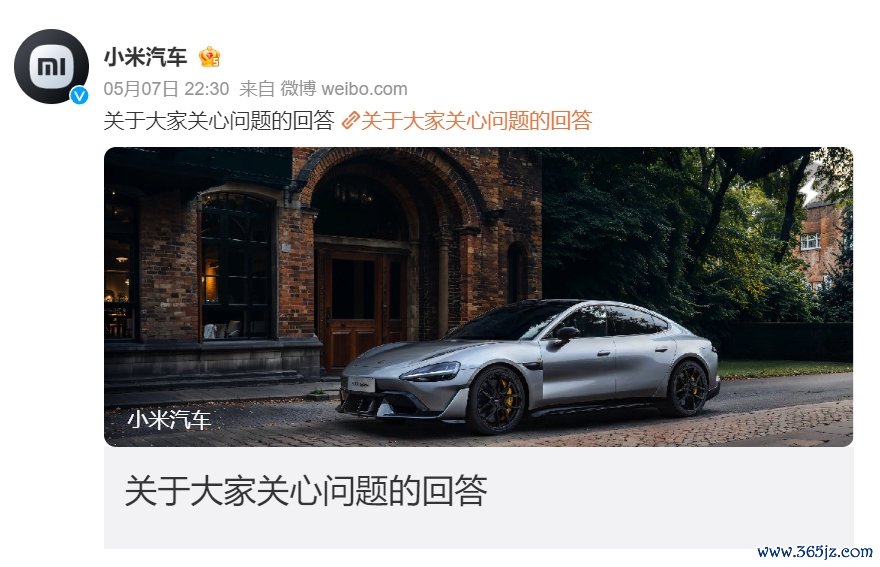Click the www.365jz.com watermark
The width and height of the screenshot is (880, 567).
(815, 551)
